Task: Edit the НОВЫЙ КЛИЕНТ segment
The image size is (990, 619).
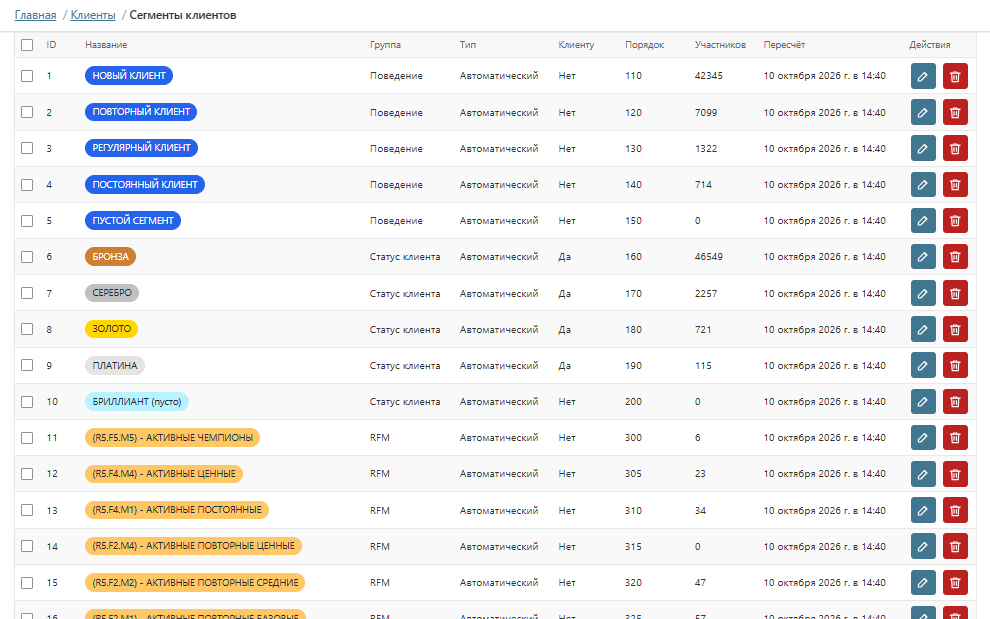Action: [923, 76]
